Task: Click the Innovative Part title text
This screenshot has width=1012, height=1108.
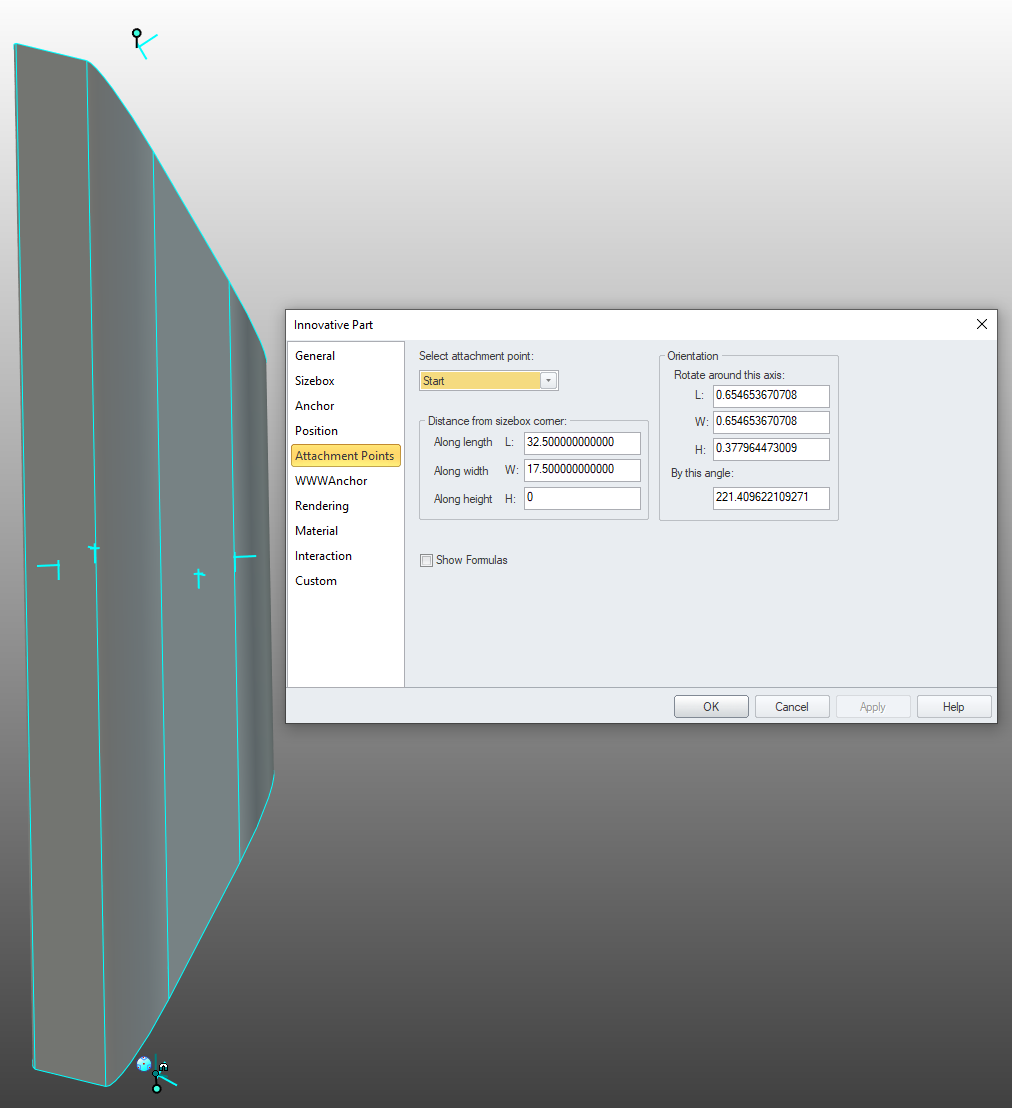Action: tap(333, 325)
